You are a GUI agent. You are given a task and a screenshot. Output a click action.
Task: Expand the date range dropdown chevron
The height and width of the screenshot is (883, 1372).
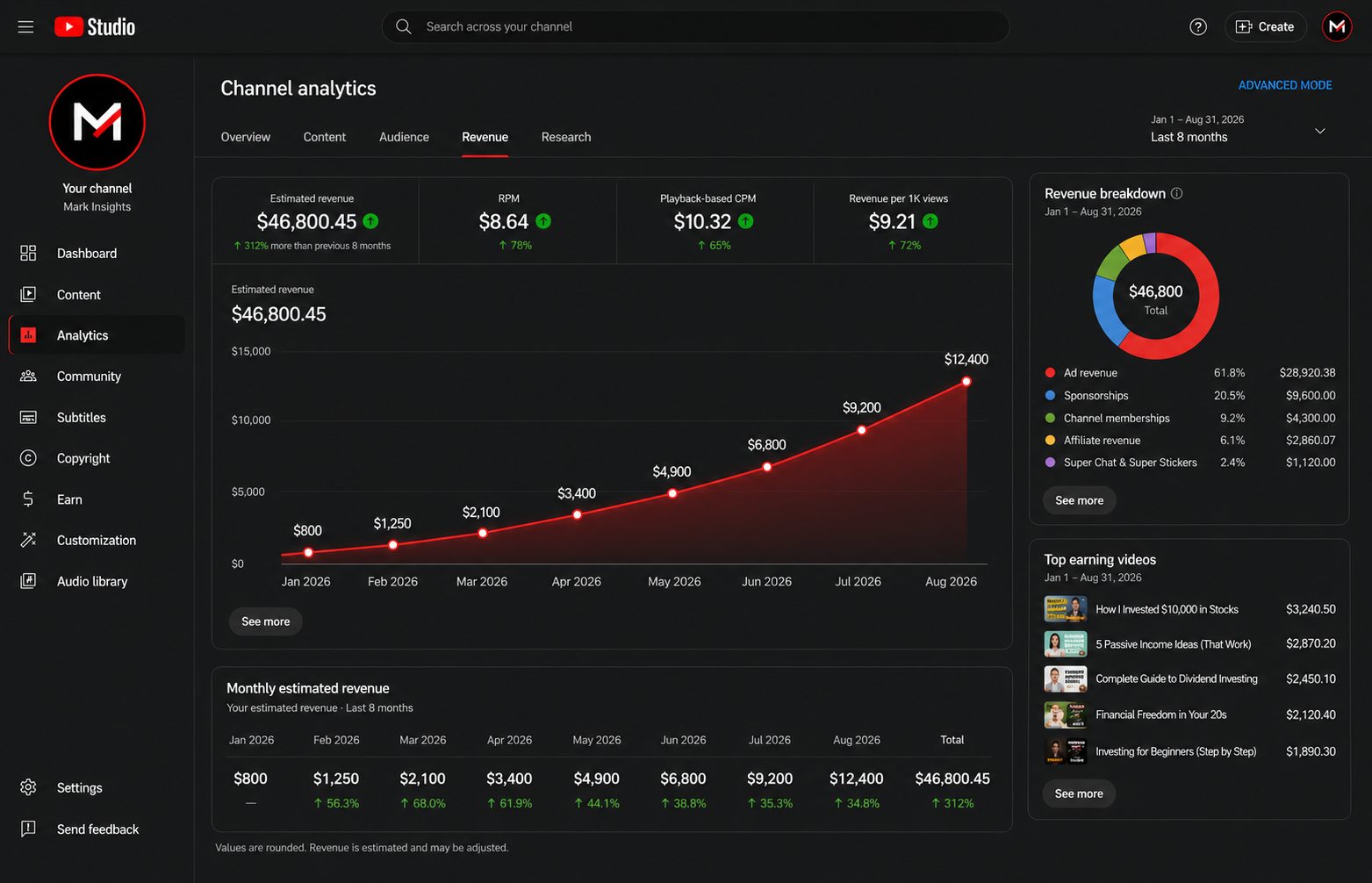(x=1319, y=131)
